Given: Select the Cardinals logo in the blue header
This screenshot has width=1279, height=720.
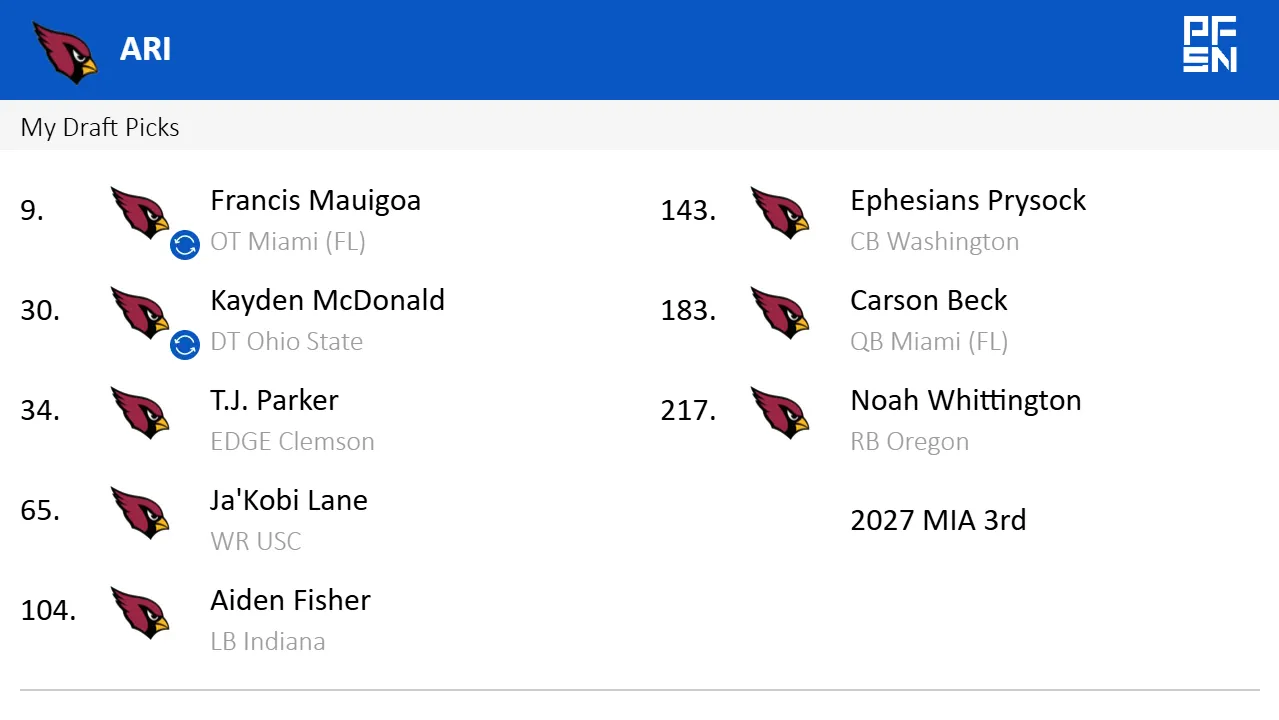Looking at the screenshot, I should (x=64, y=49).
